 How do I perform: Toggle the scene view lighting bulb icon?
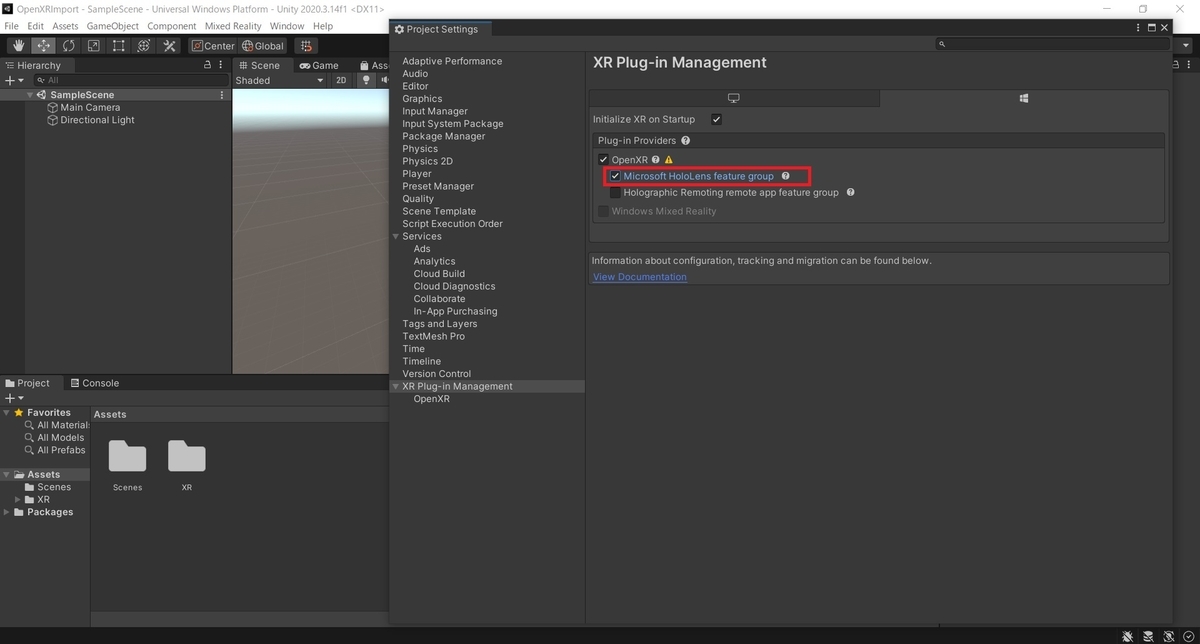click(366, 80)
